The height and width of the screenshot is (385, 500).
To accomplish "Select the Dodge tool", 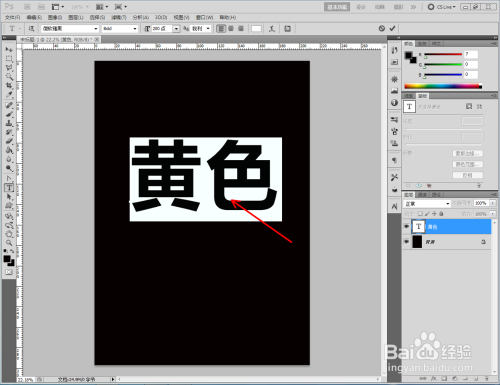I will [9, 168].
